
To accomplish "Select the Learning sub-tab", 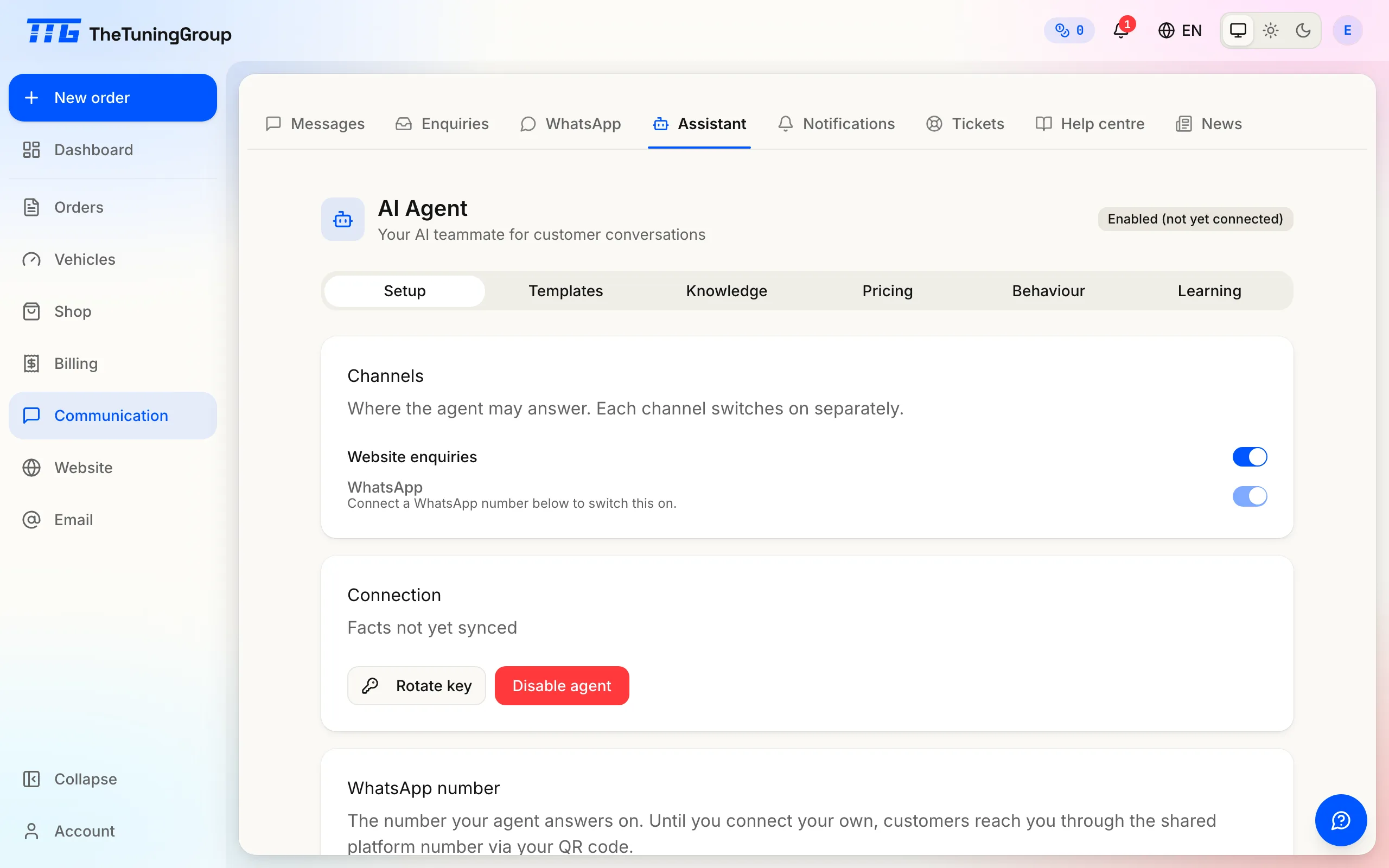I will pyautogui.click(x=1209, y=291).
